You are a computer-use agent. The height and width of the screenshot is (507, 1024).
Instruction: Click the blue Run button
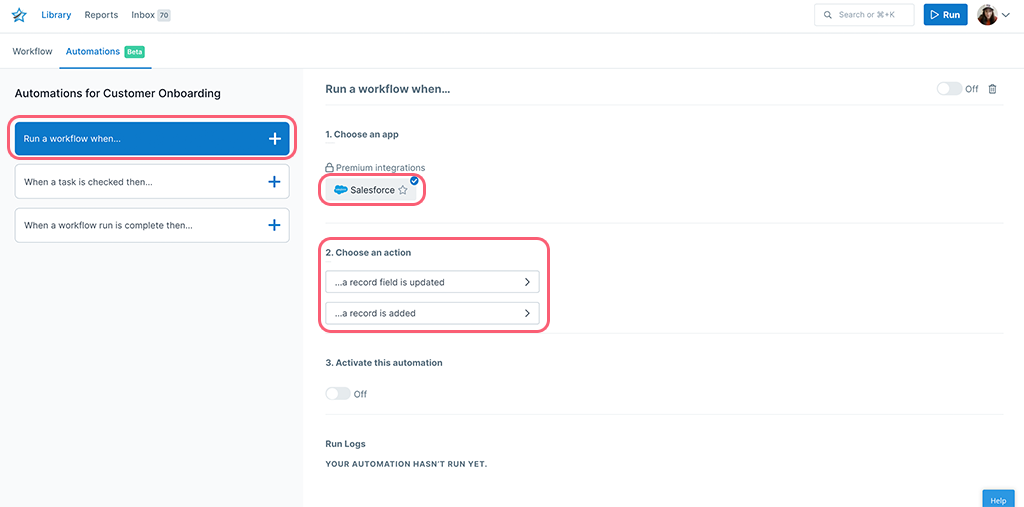coord(945,14)
